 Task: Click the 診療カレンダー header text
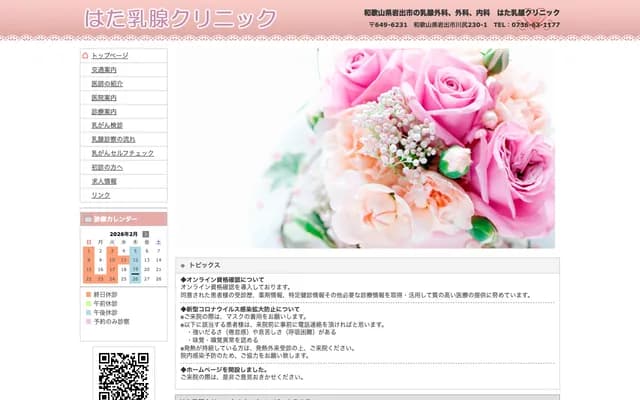(116, 219)
